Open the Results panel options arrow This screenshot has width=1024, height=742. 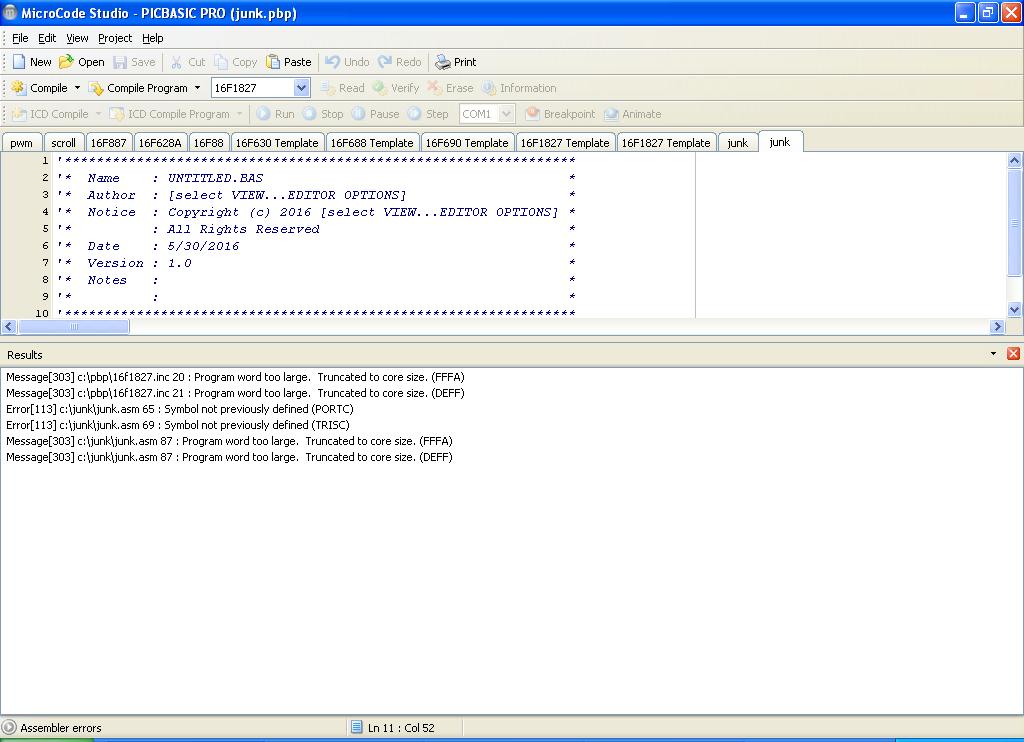point(993,354)
